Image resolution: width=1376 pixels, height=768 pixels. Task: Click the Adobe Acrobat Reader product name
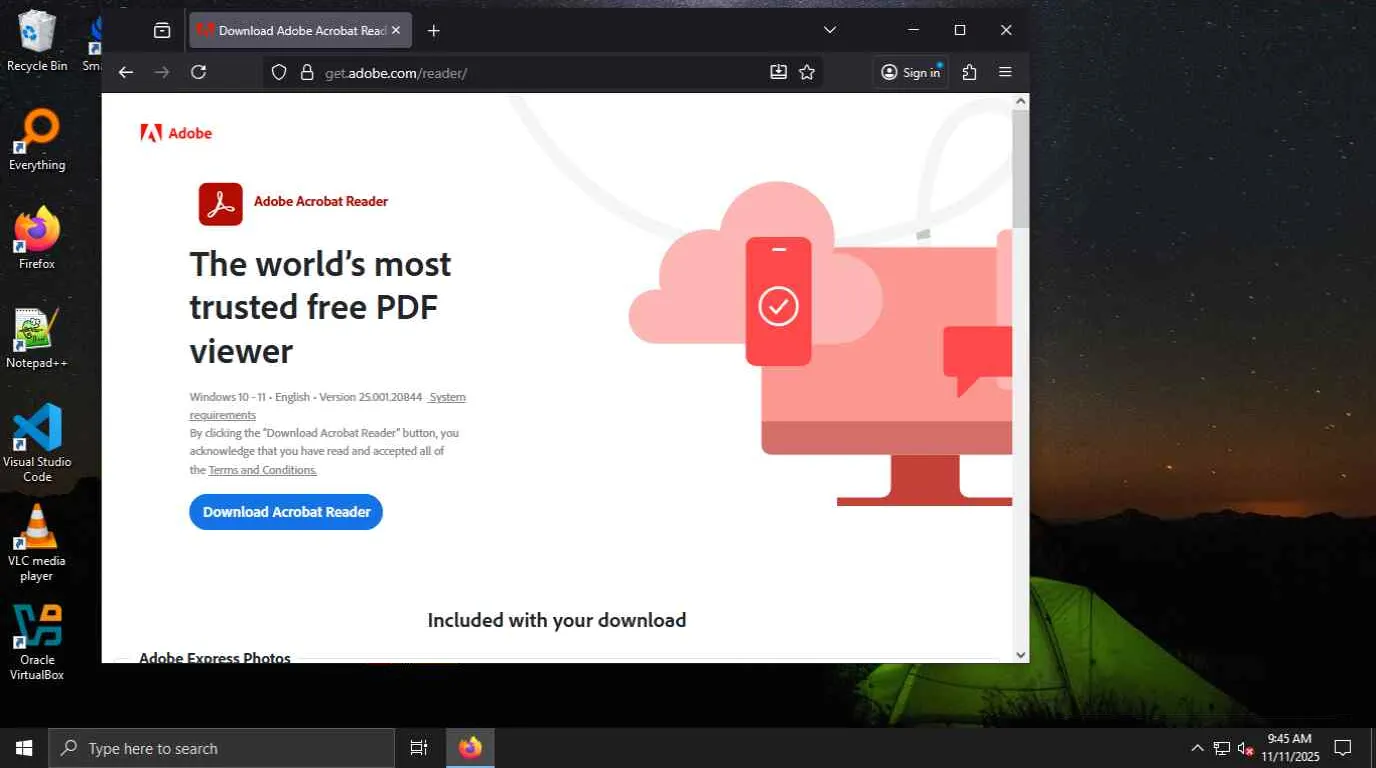click(x=321, y=201)
